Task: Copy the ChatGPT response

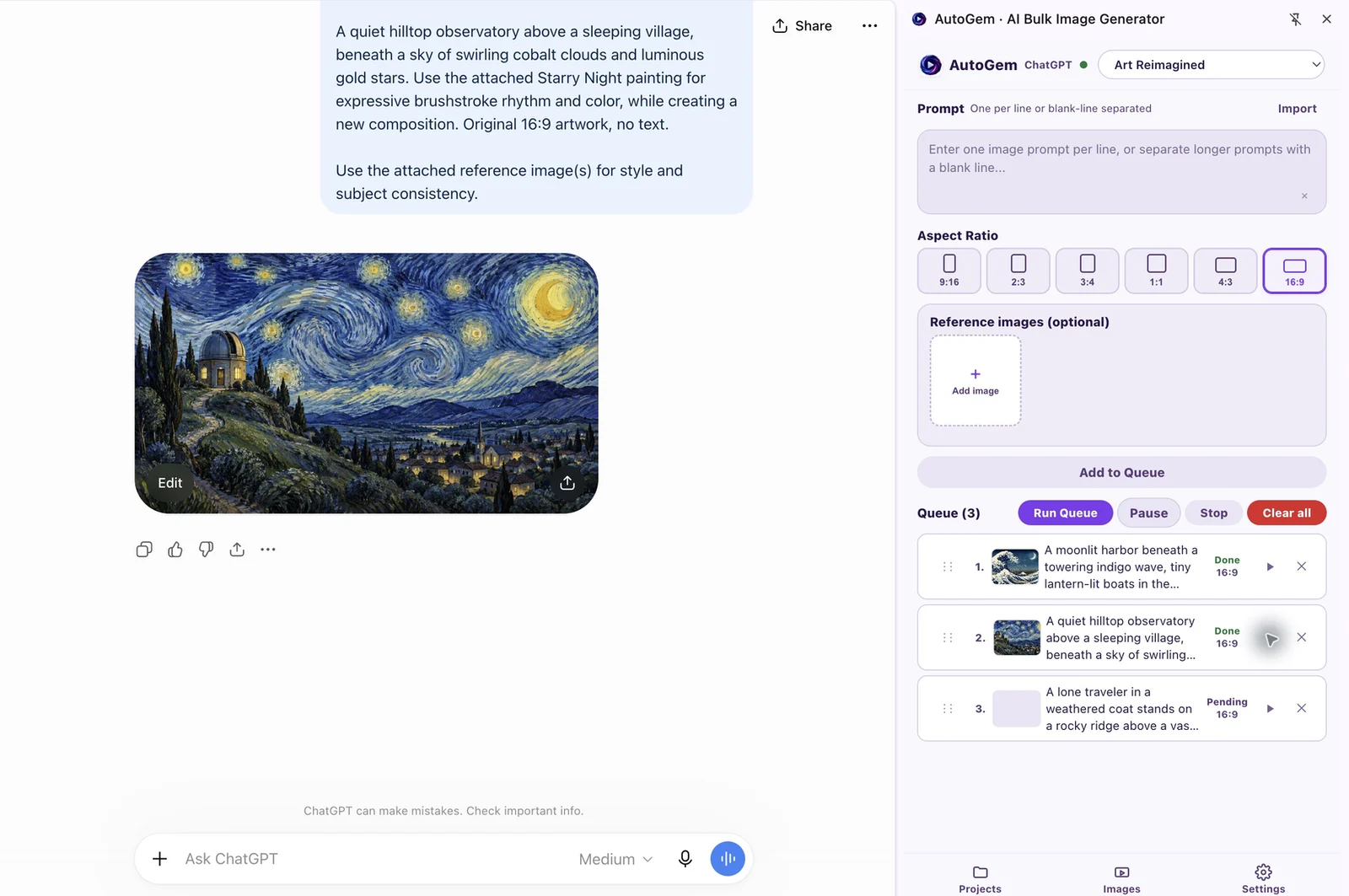Action: (x=144, y=550)
